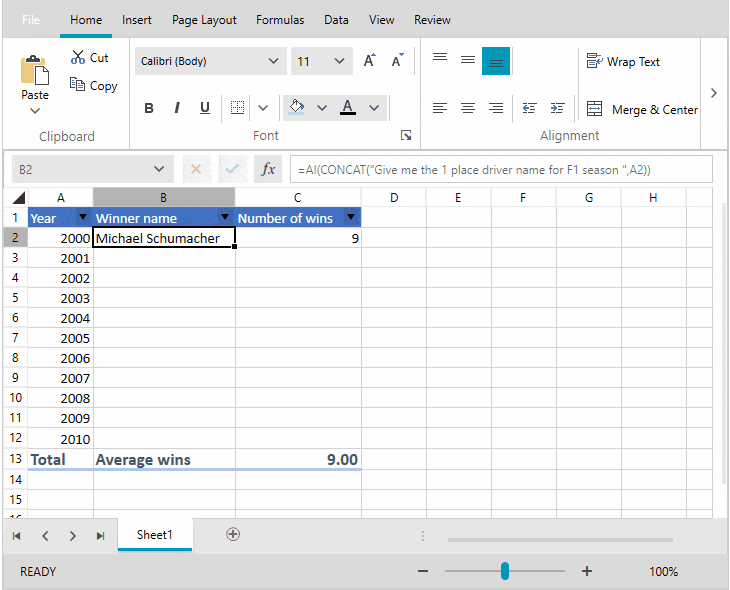This screenshot has width=730, height=590.
Task: Switch to the Page Layout tab
Action: (x=204, y=20)
